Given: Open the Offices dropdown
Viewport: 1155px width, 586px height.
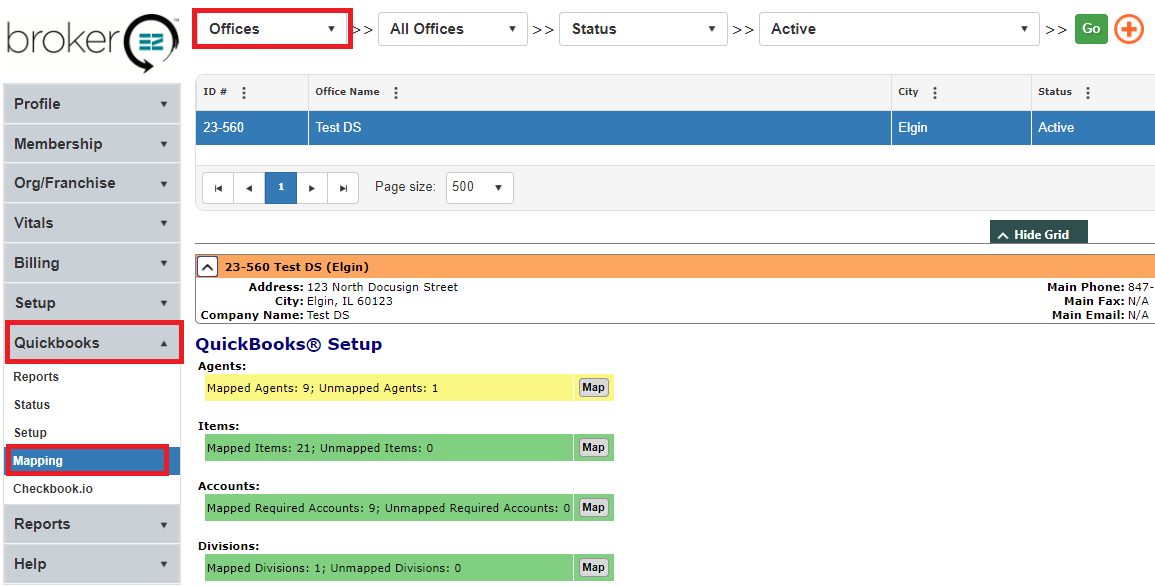Looking at the screenshot, I should click(x=272, y=29).
